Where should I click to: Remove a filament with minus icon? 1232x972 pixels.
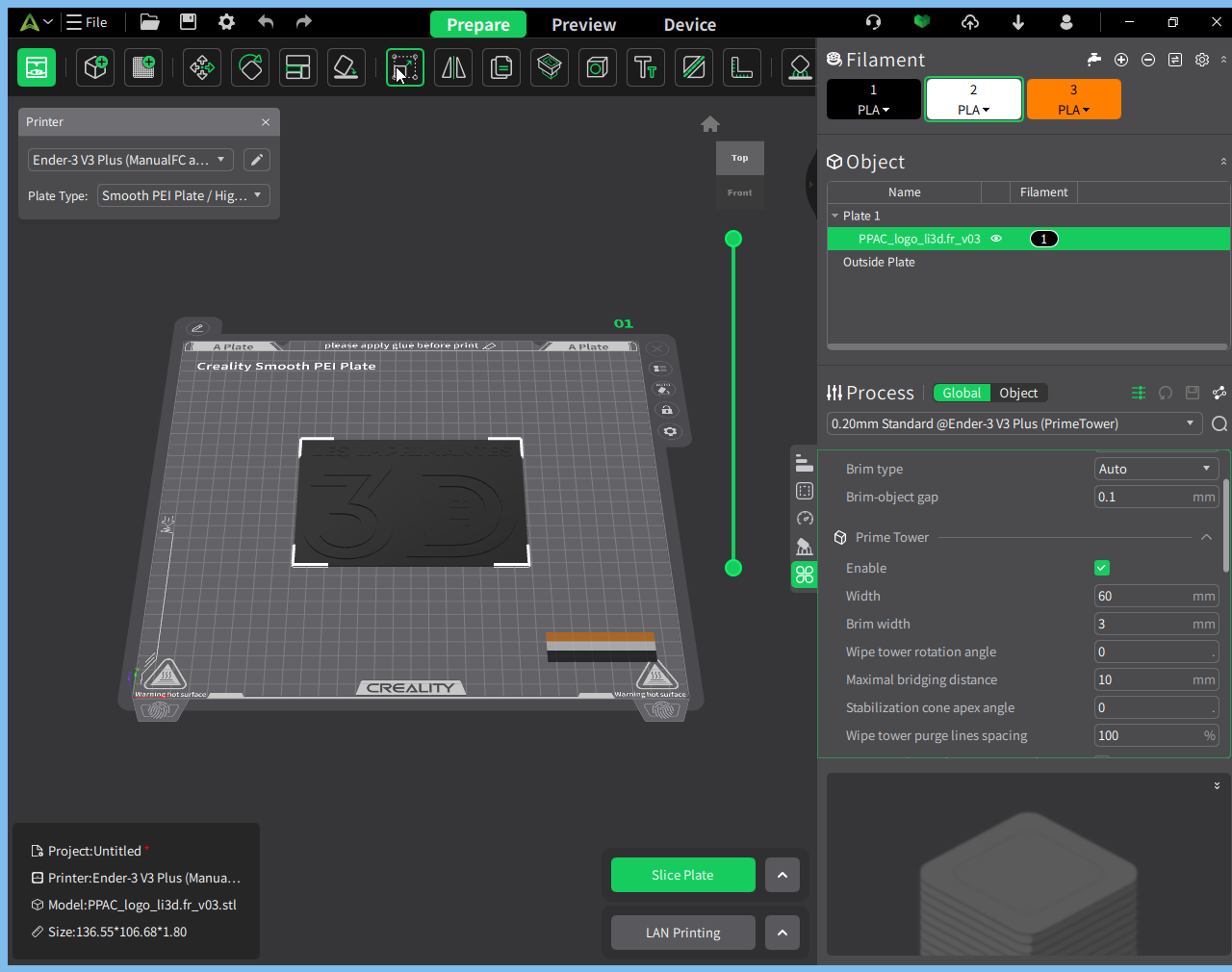1148,60
